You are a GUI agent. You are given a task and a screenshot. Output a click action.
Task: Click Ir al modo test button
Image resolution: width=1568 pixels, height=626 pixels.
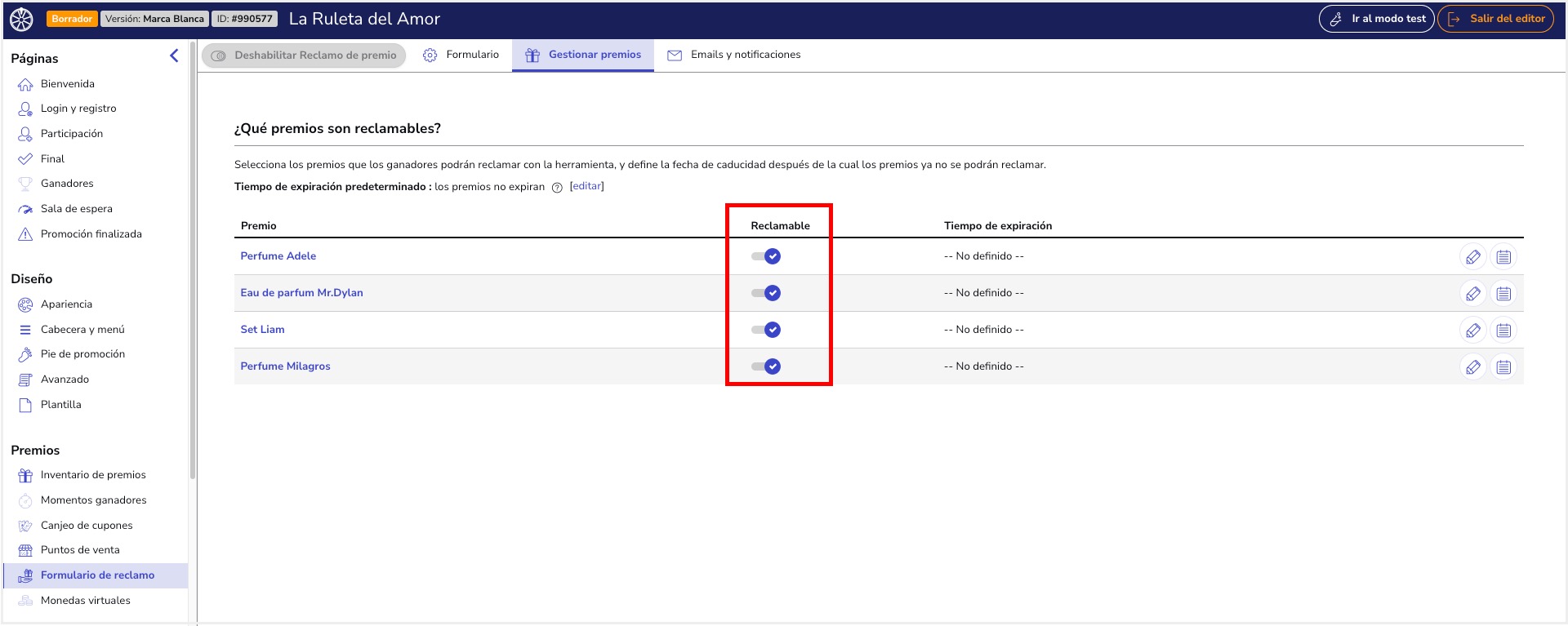point(1377,19)
